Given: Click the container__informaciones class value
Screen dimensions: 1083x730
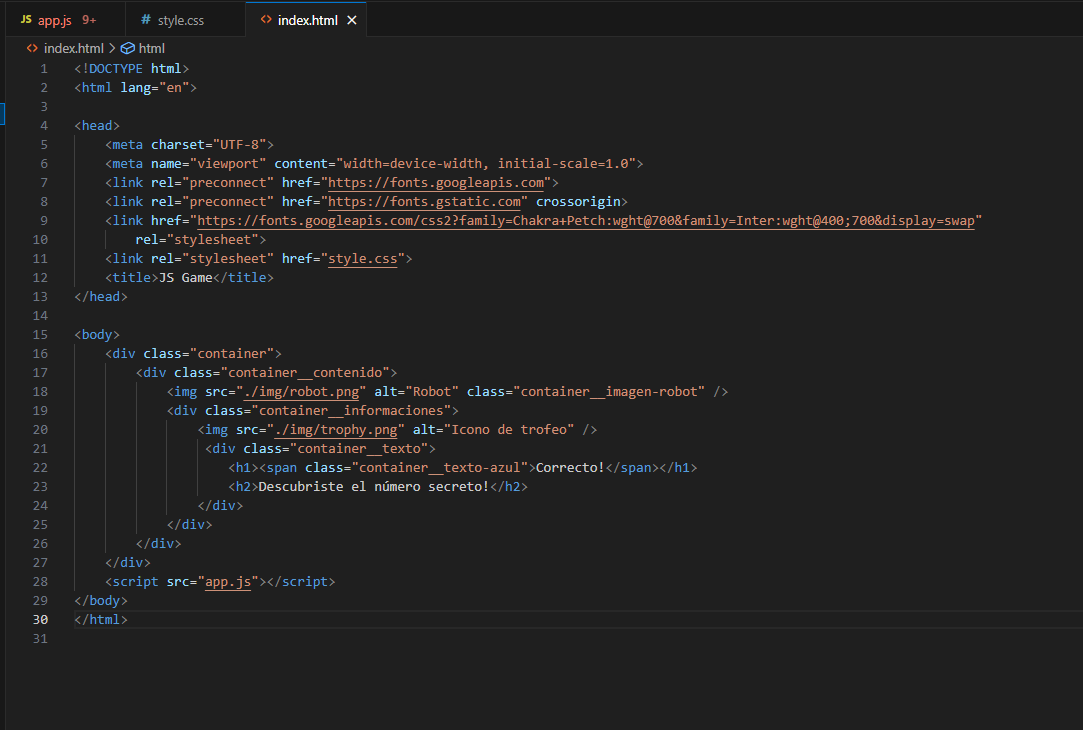Looking at the screenshot, I should (352, 410).
